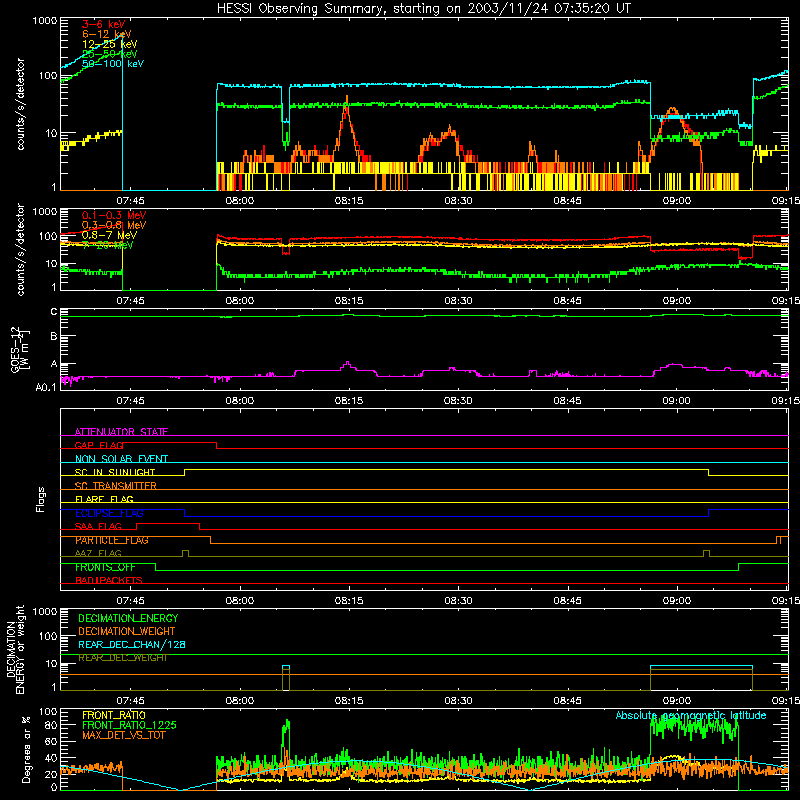
Task: Select the "SC_IN_SUNLIGHT" flag label
Action: [x=115, y=472]
